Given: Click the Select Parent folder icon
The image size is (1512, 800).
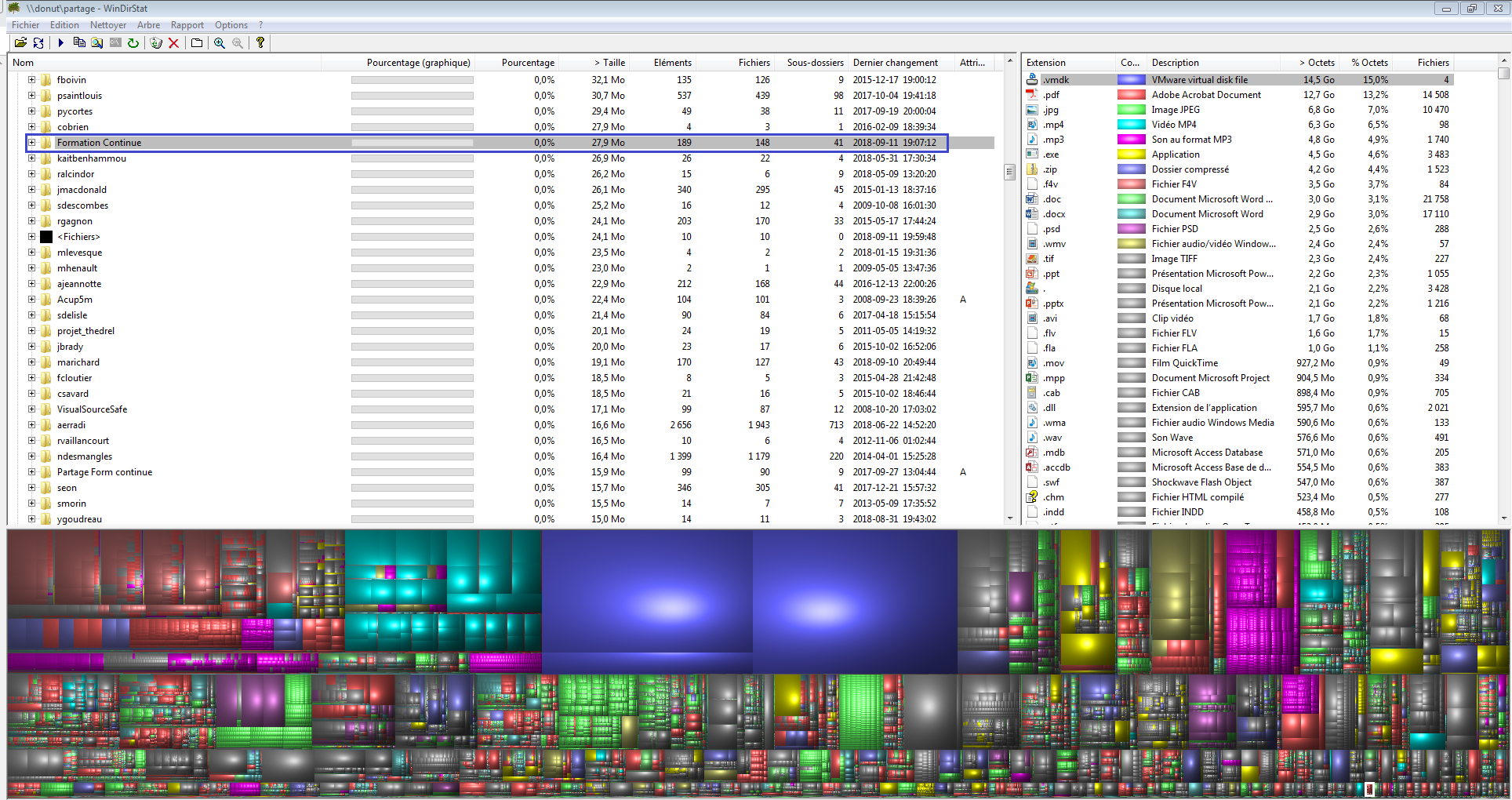Looking at the screenshot, I should coord(197,43).
